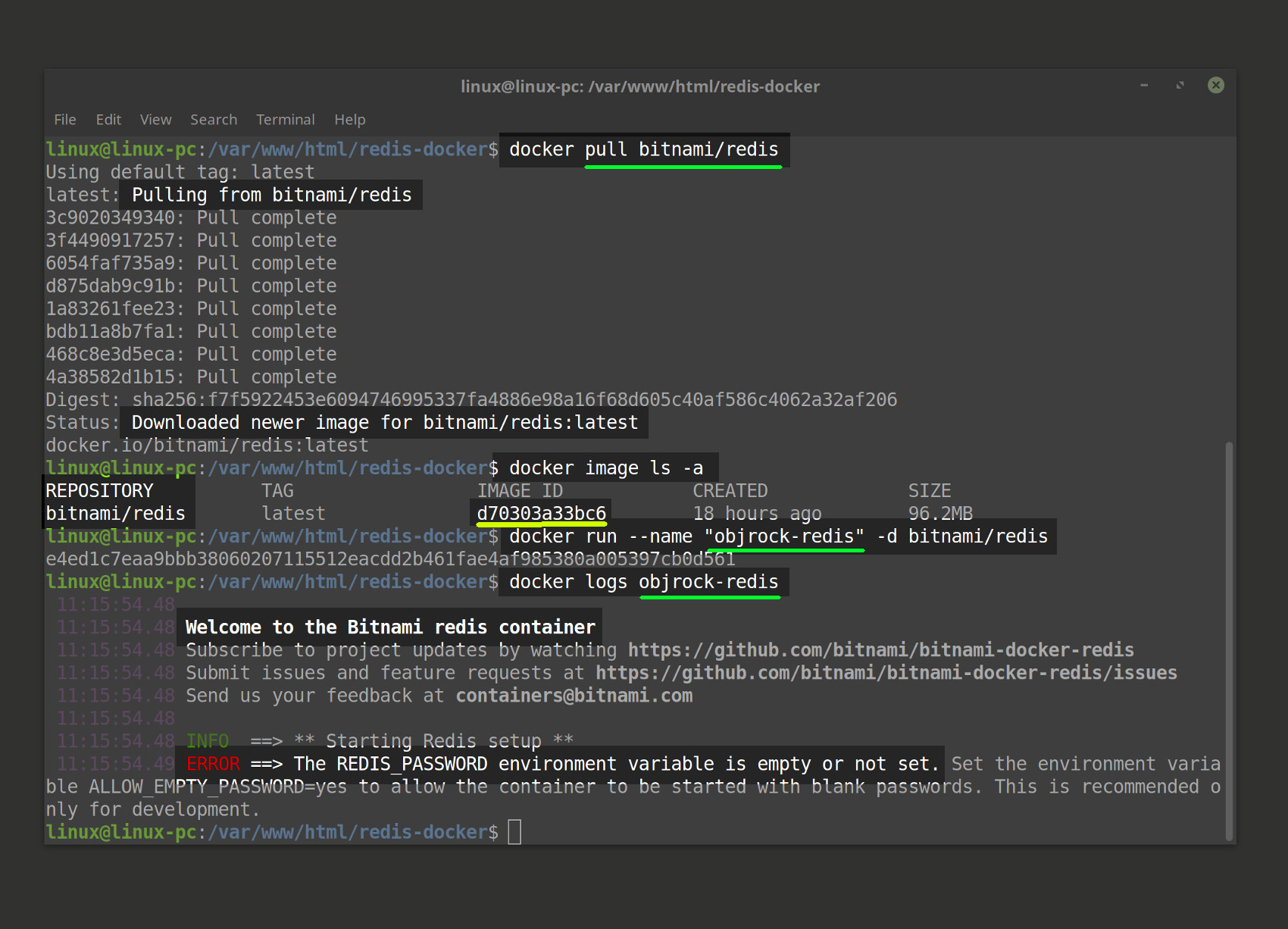
Task: Click the 96.2MB size value
Action: click(x=940, y=513)
